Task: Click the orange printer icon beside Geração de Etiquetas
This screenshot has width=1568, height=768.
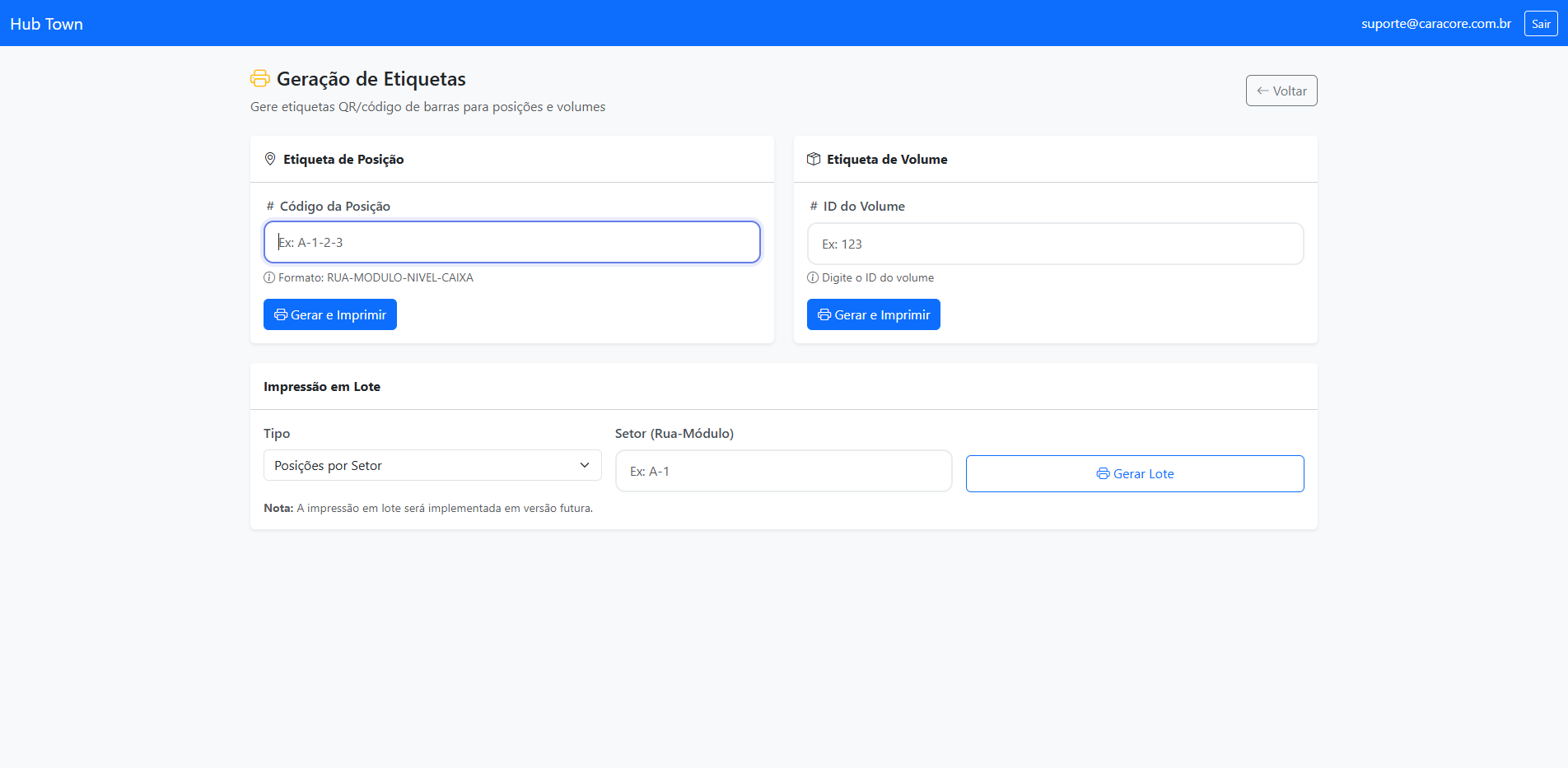Action: tap(259, 79)
